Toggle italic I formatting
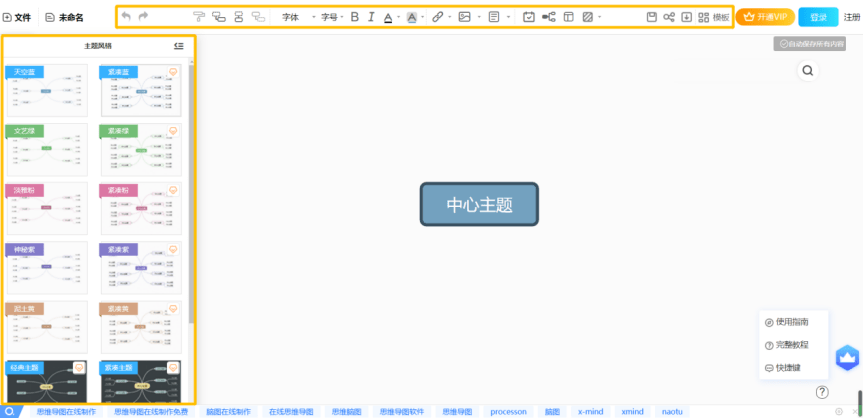This screenshot has height=418, width=863. [x=371, y=17]
